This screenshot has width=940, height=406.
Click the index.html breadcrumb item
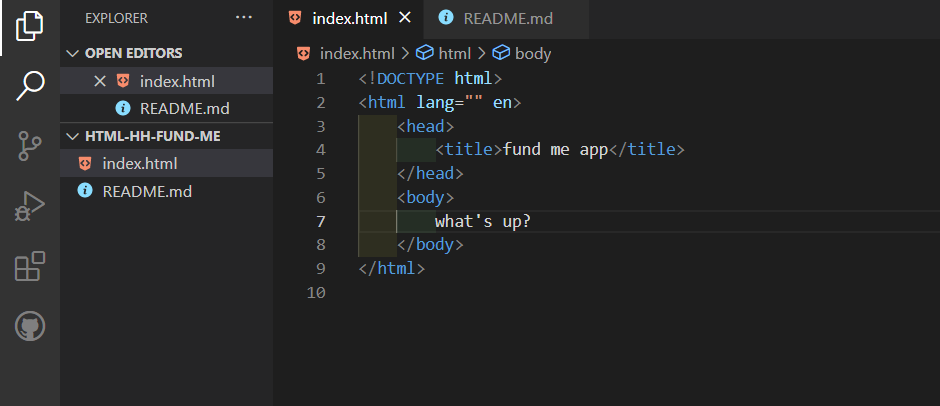coord(357,53)
